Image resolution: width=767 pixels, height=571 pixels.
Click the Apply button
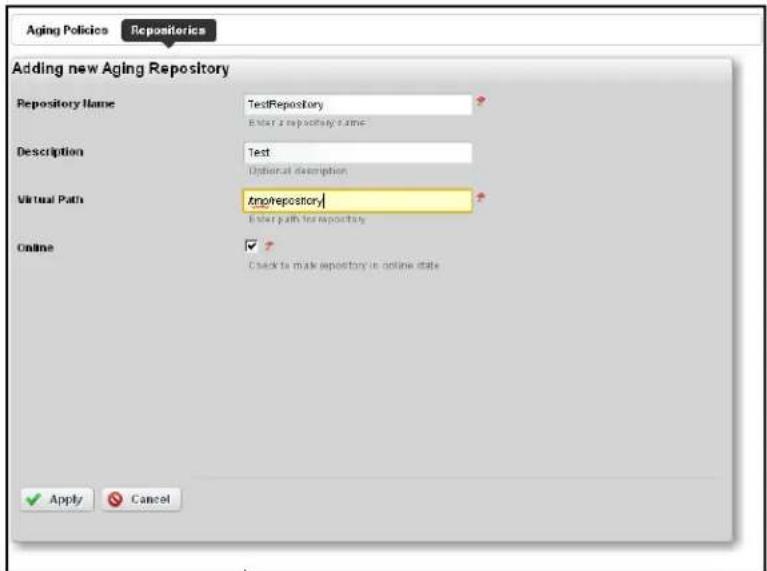coord(57,500)
